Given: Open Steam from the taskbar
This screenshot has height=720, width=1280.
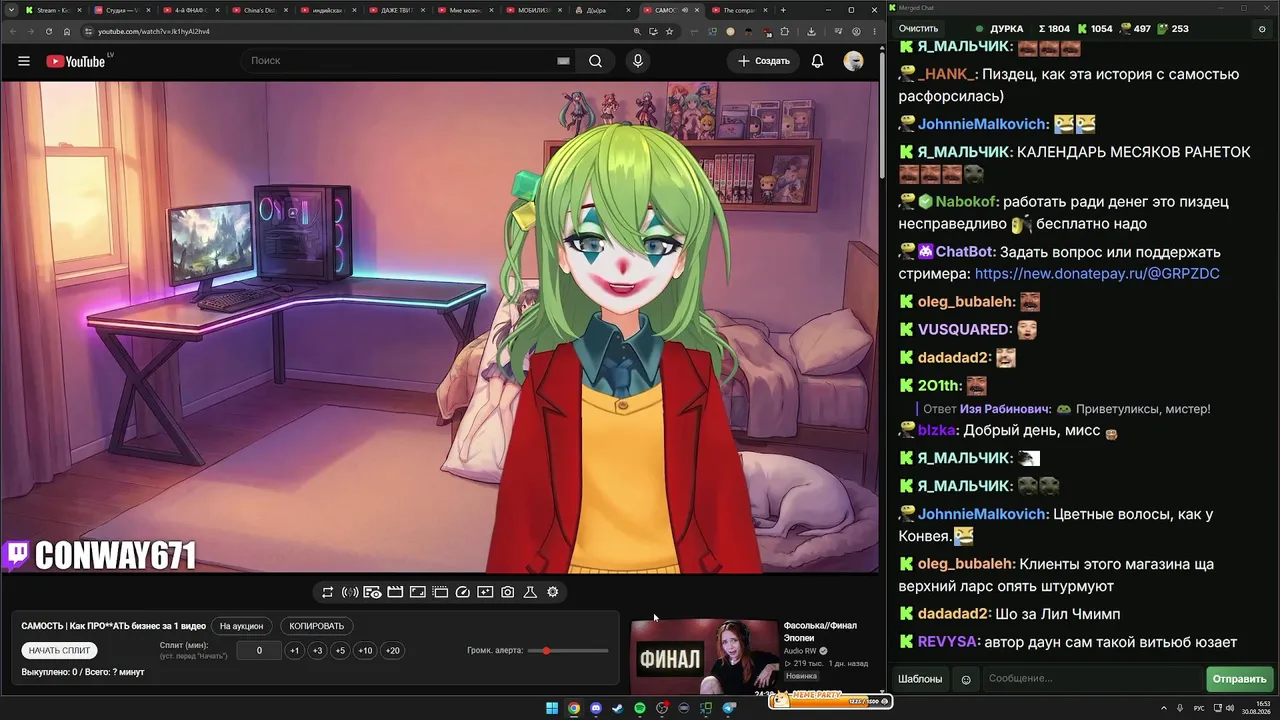Looking at the screenshot, I should pos(617,708).
